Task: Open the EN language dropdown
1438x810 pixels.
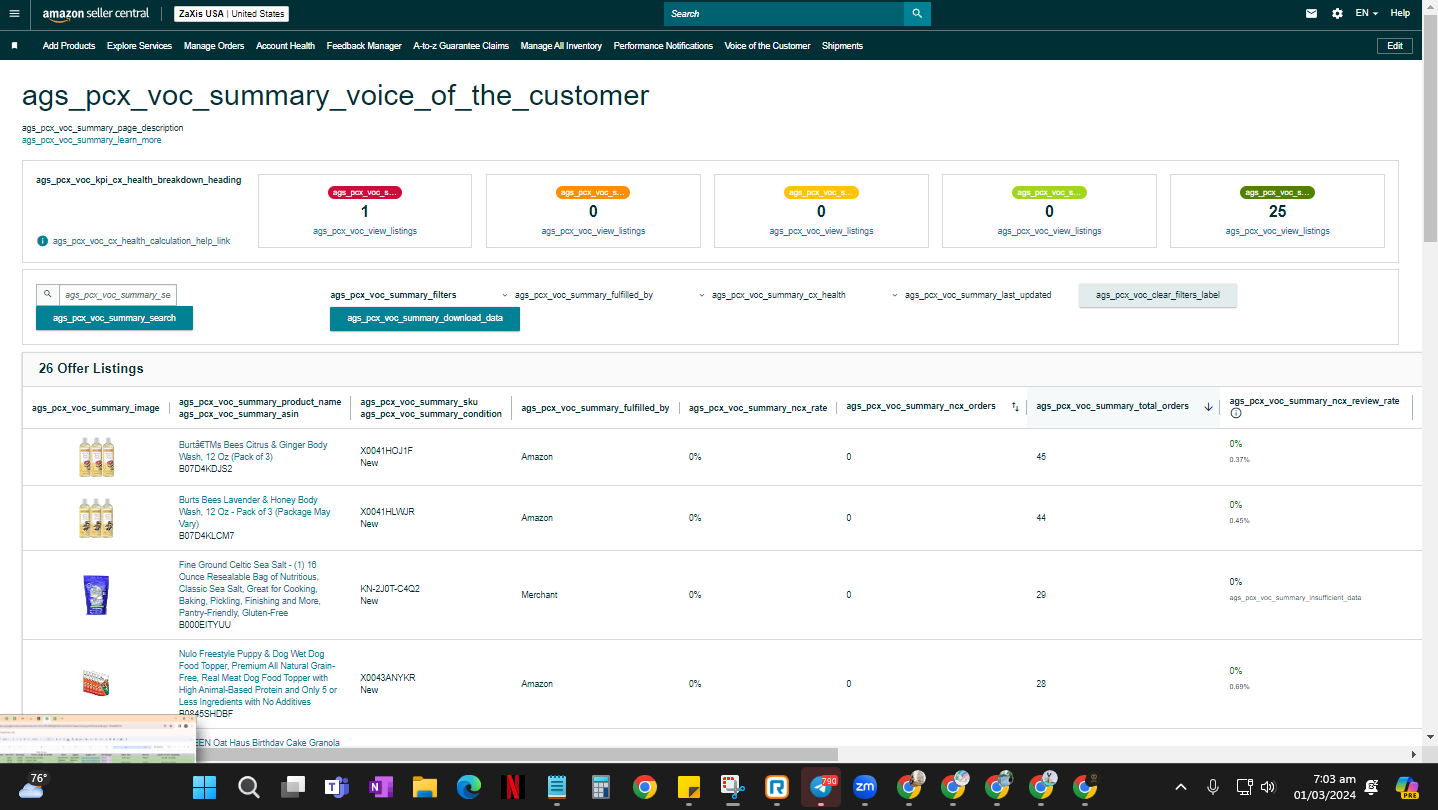Action: pyautogui.click(x=1366, y=14)
